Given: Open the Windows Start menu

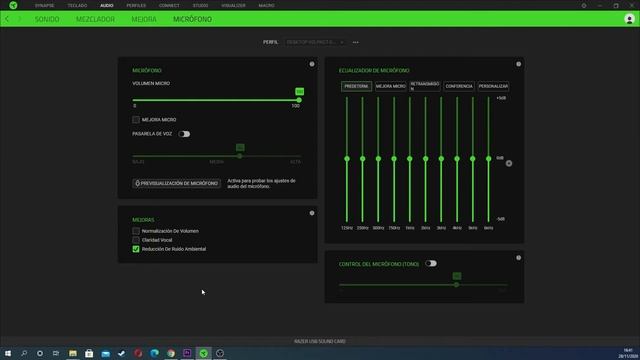Looking at the screenshot, I should (x=8, y=353).
